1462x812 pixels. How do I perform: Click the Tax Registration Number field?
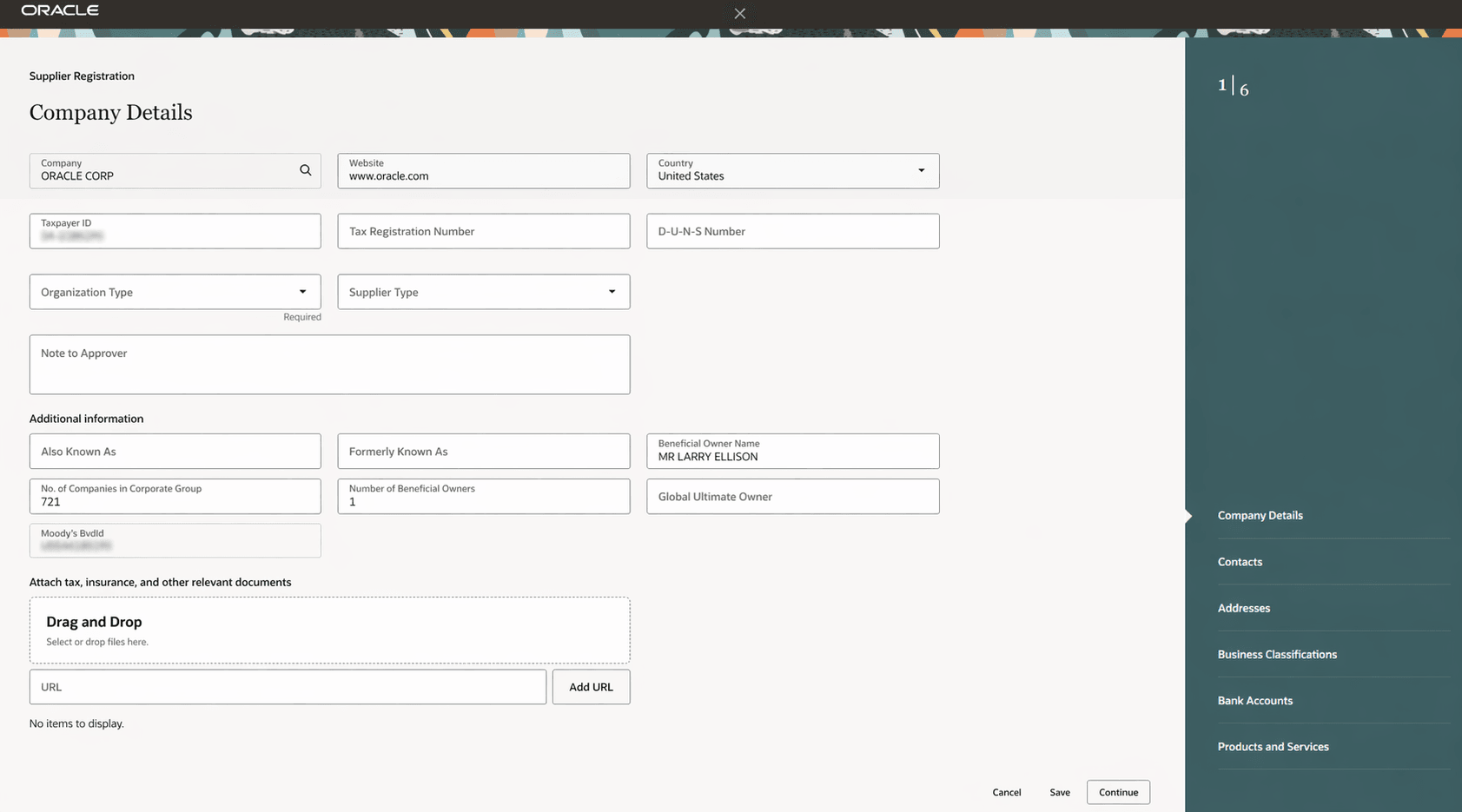pos(484,231)
